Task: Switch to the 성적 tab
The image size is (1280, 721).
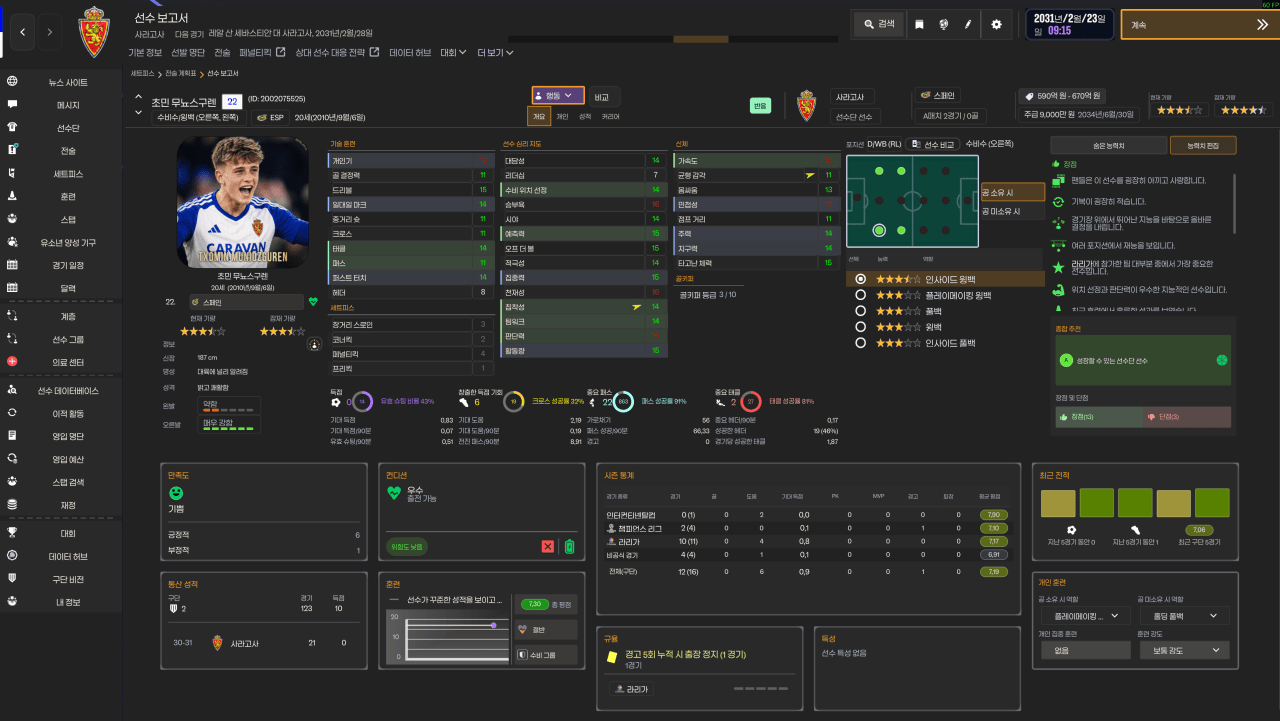Action: point(585,116)
